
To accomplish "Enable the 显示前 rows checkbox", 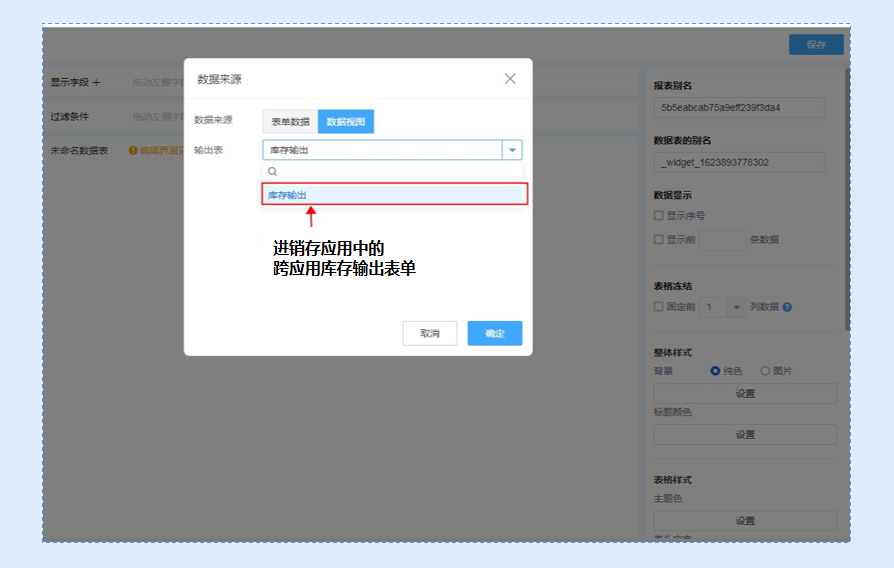I will click(x=658, y=240).
